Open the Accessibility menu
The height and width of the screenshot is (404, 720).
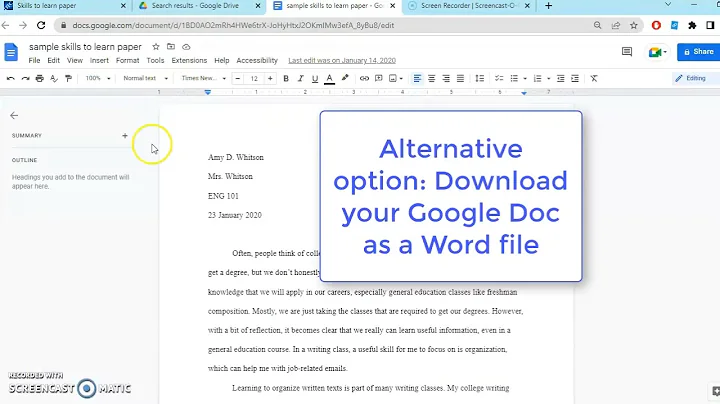pyautogui.click(x=257, y=61)
